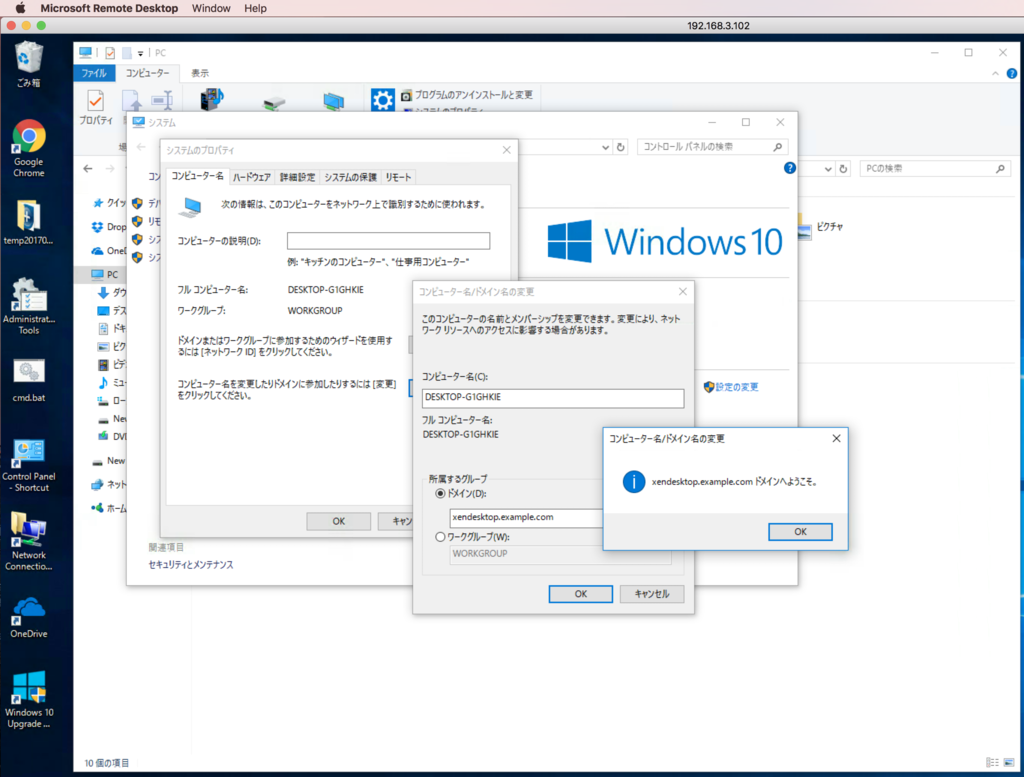
Task: Click the system settings gear ribbon icon
Action: (383, 100)
